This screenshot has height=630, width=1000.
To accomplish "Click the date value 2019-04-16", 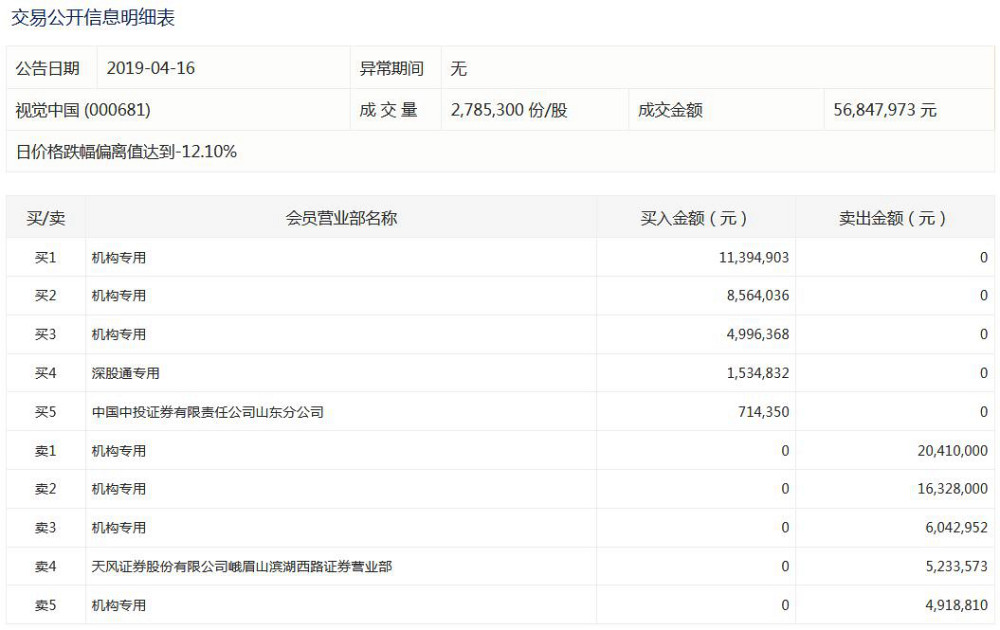I will [x=151, y=68].
